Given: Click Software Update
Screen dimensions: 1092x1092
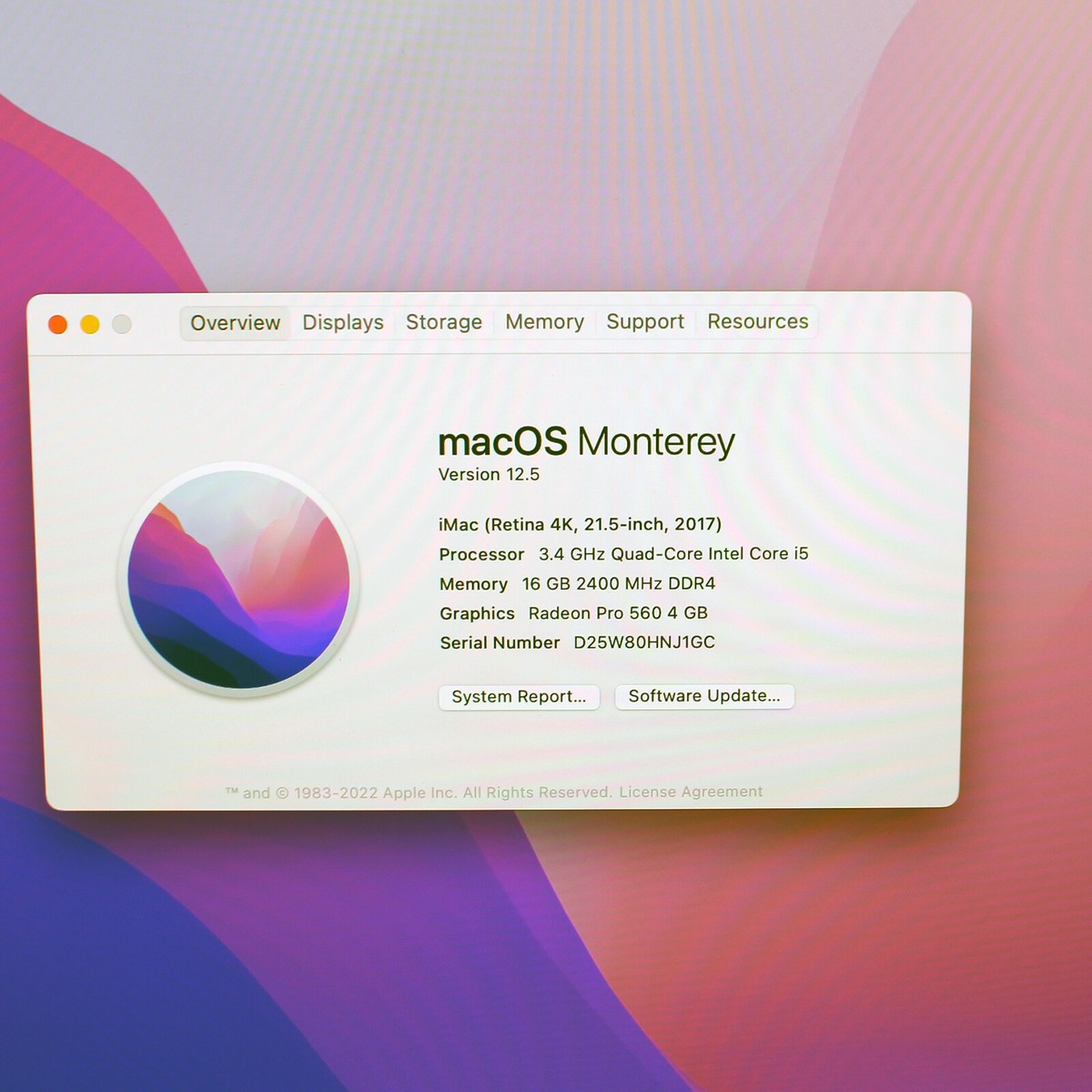Looking at the screenshot, I should (704, 696).
